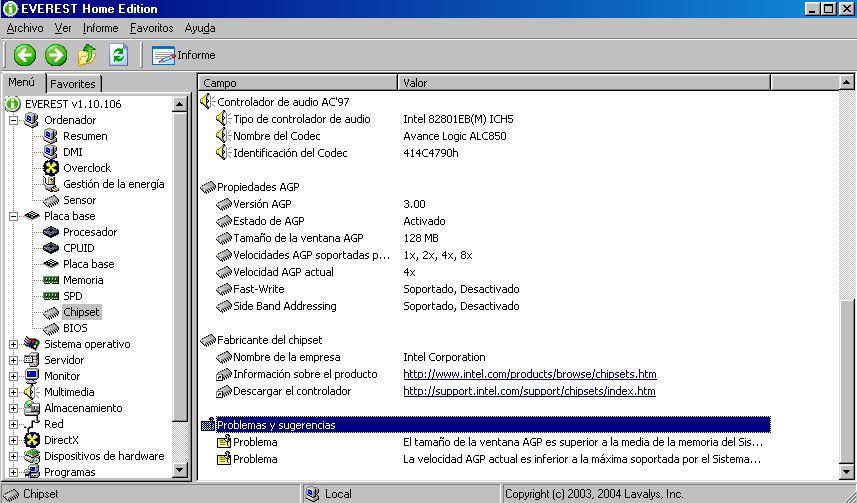Select the Tamaño de la ventana AGP row
The height and width of the screenshot is (503, 857).
485,238
